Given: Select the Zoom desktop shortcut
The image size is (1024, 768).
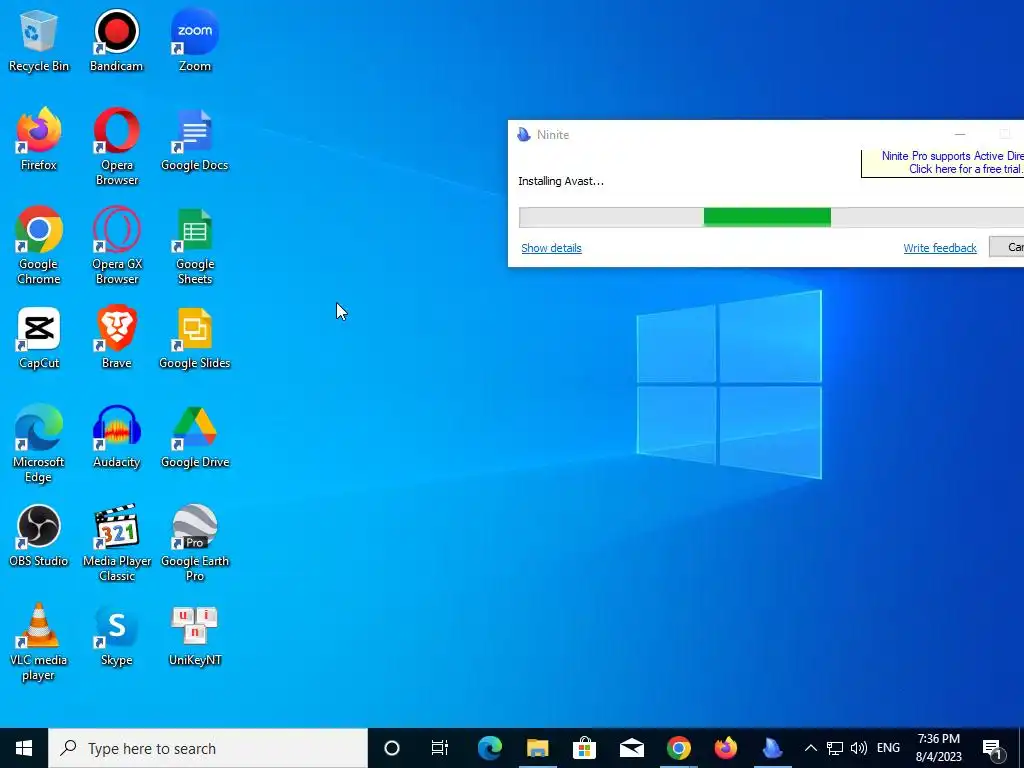Looking at the screenshot, I should [195, 40].
